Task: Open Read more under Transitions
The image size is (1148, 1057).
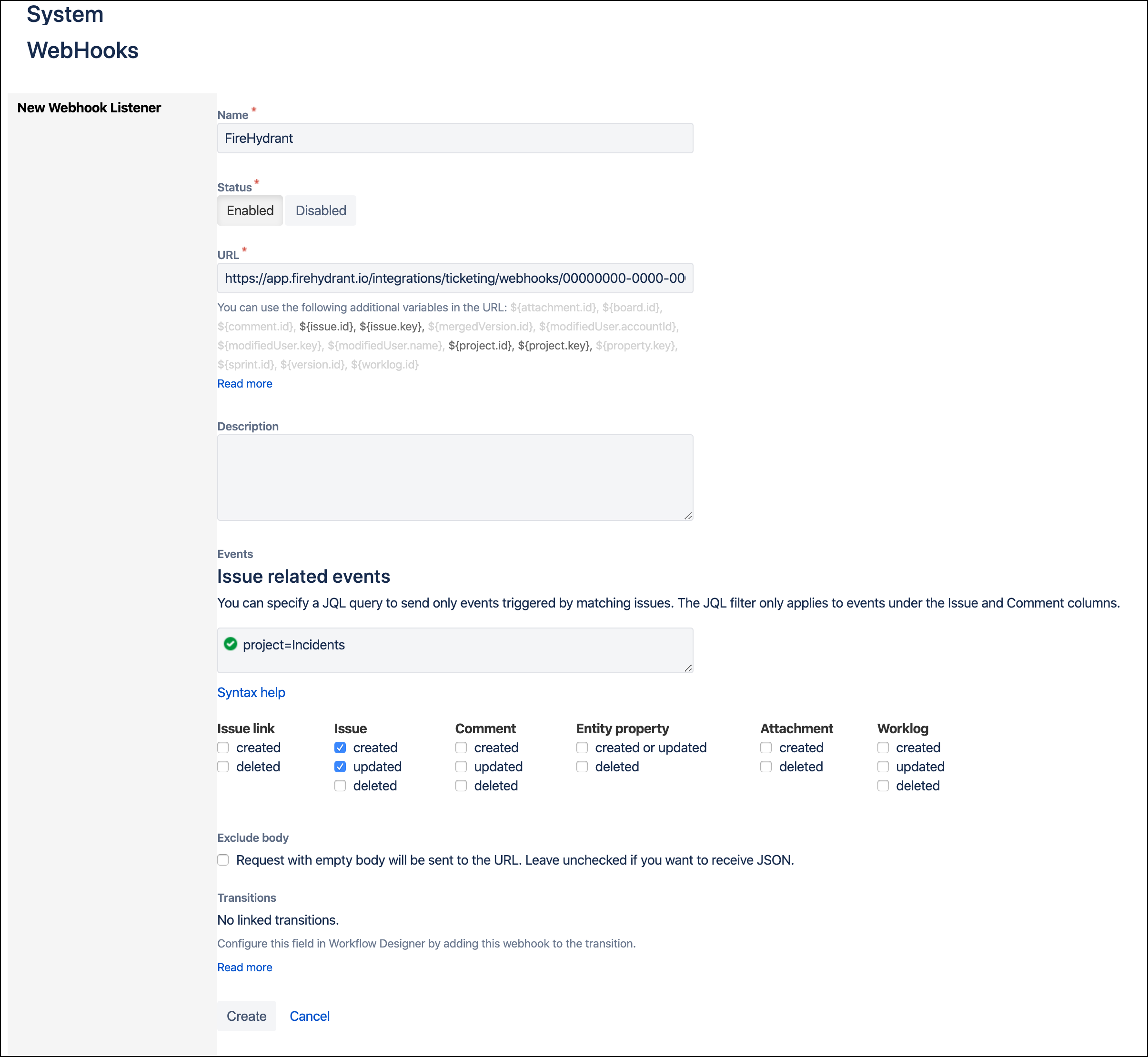Action: [x=244, y=967]
